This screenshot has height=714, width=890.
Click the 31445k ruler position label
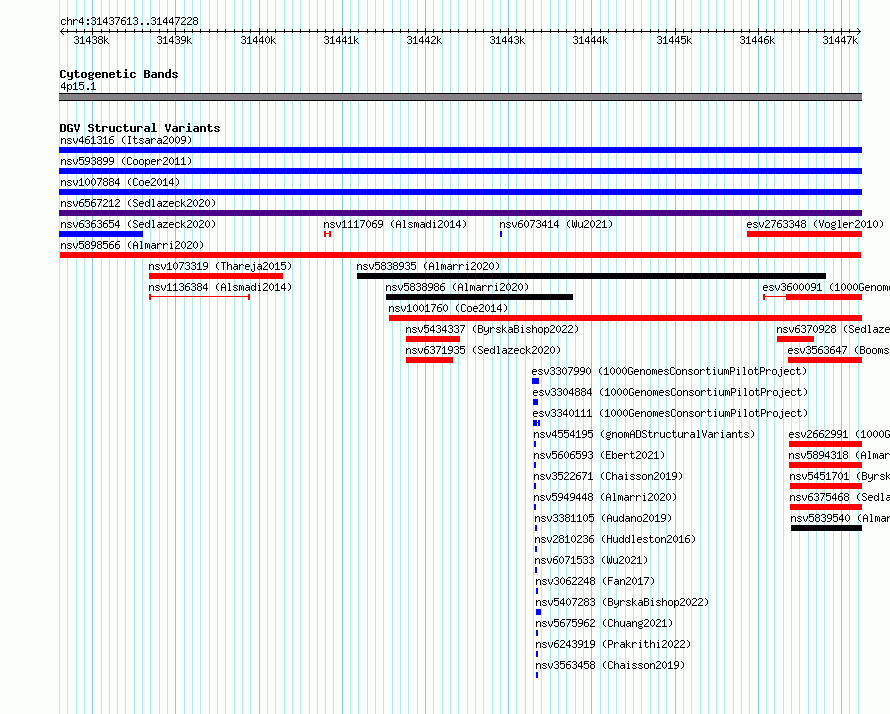(x=674, y=40)
